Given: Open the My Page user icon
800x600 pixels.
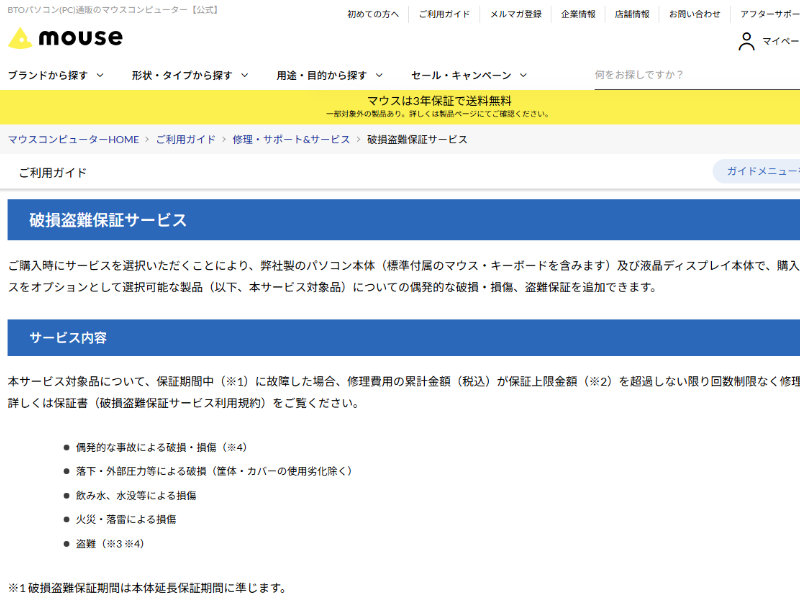Looking at the screenshot, I should (x=746, y=42).
